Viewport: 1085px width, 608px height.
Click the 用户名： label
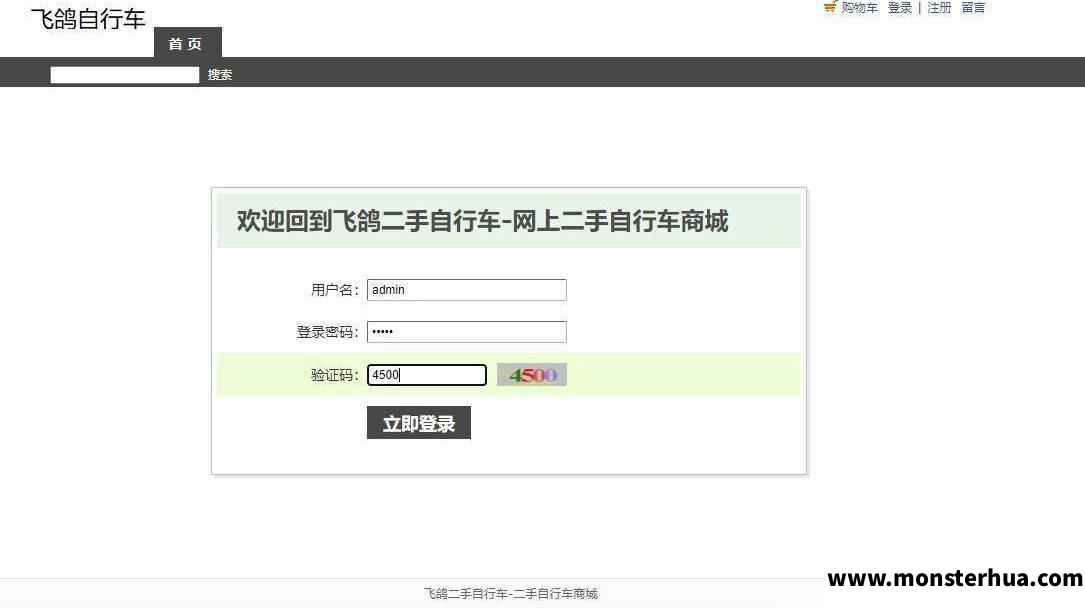point(335,290)
